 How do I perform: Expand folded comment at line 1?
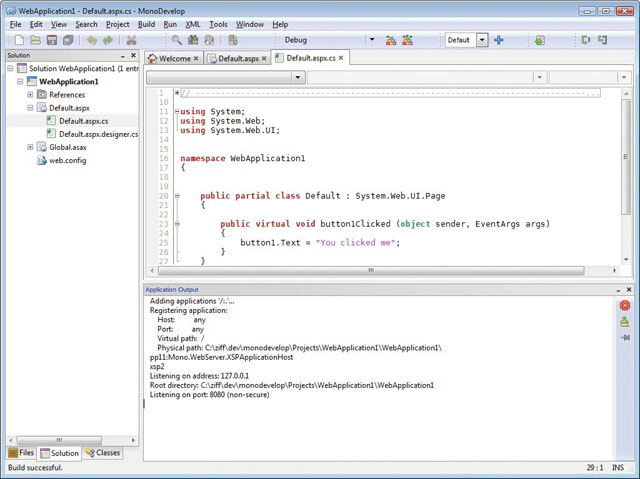click(177, 93)
